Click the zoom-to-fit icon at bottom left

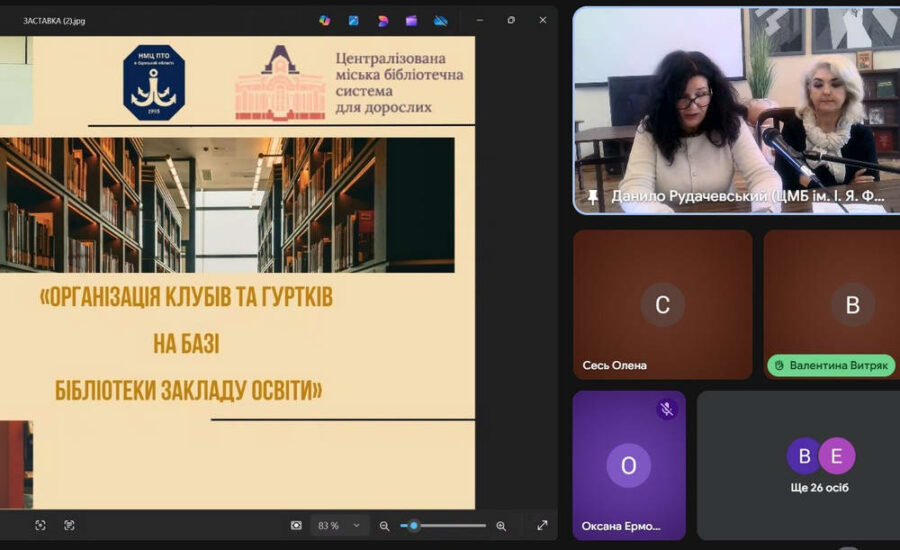coord(40,525)
